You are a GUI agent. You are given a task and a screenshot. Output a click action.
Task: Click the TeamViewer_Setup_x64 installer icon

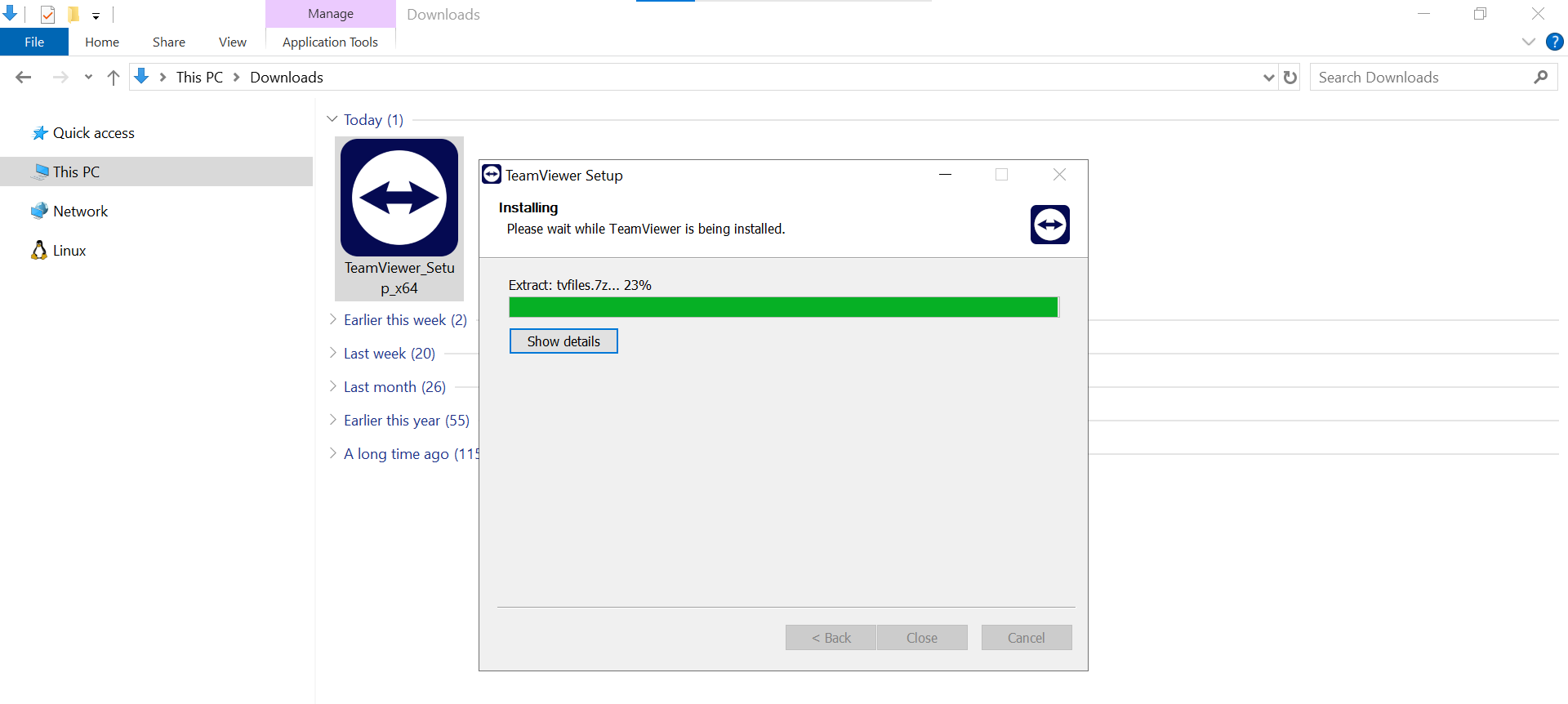click(399, 198)
